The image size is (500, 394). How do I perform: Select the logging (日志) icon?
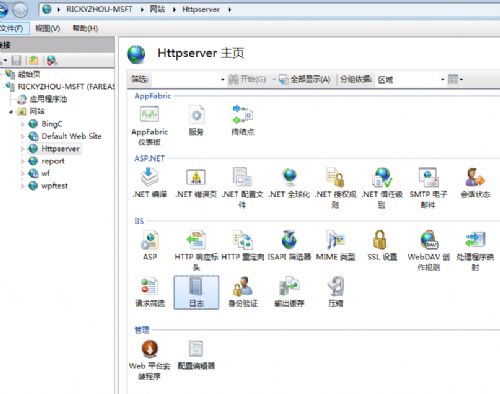(x=196, y=292)
